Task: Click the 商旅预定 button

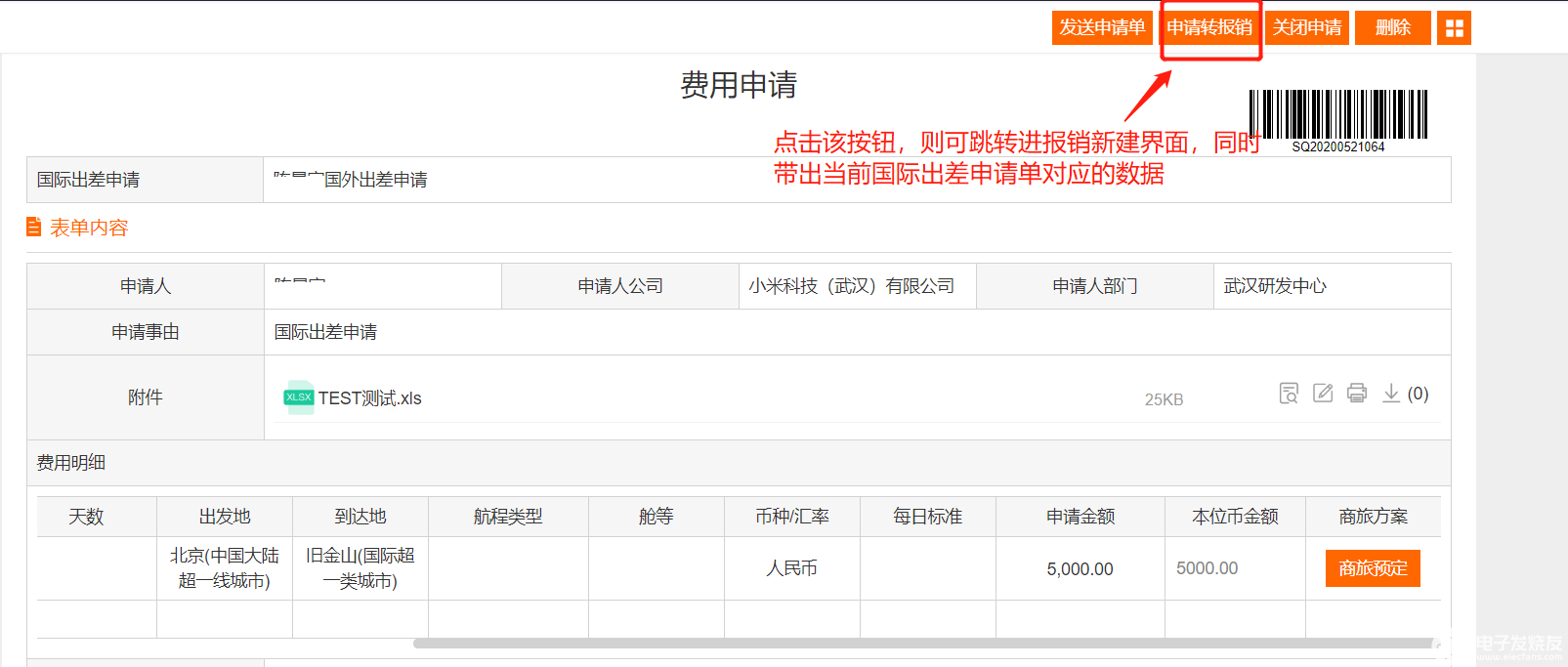Action: [1373, 568]
